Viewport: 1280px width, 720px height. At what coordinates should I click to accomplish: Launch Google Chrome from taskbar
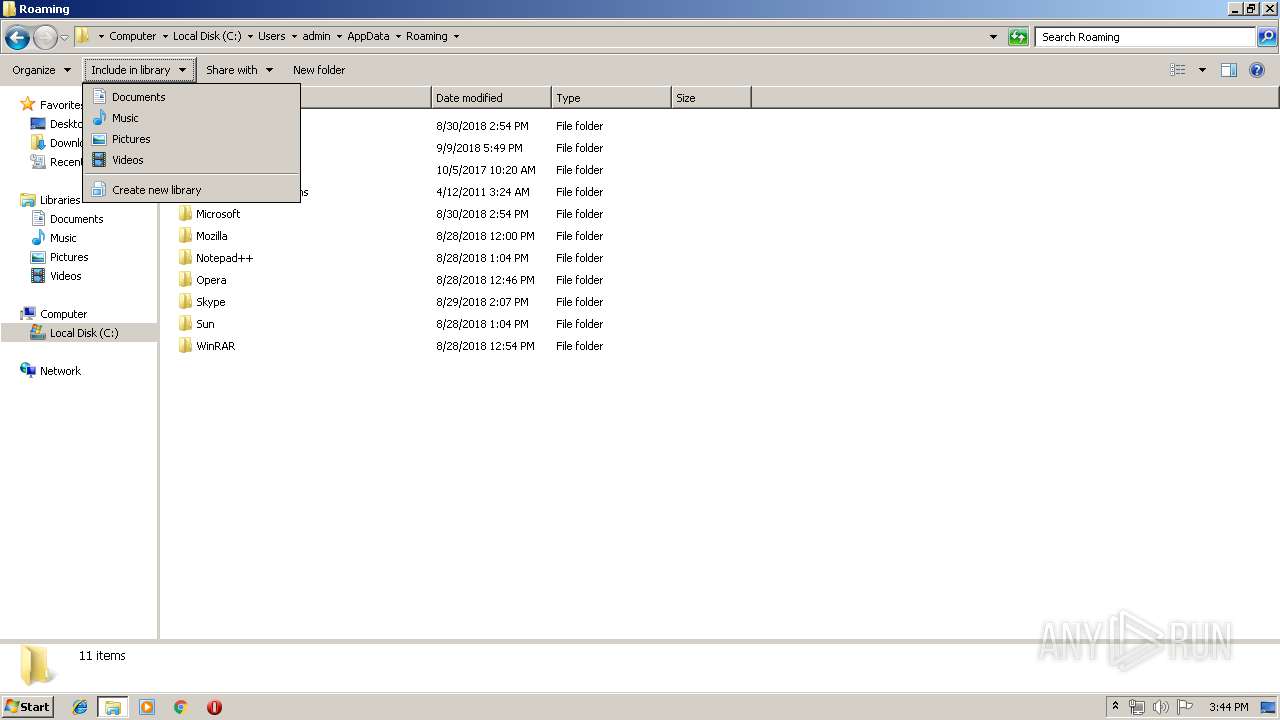tap(181, 707)
